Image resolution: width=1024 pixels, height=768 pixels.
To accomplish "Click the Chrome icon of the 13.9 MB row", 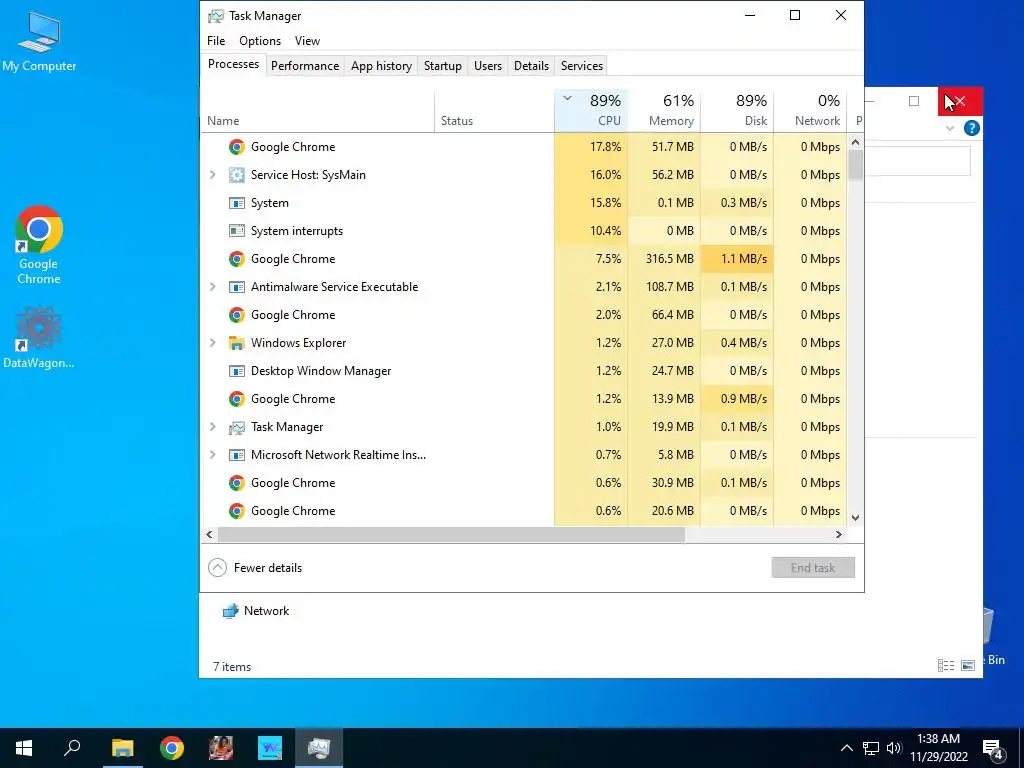I will (236, 399).
